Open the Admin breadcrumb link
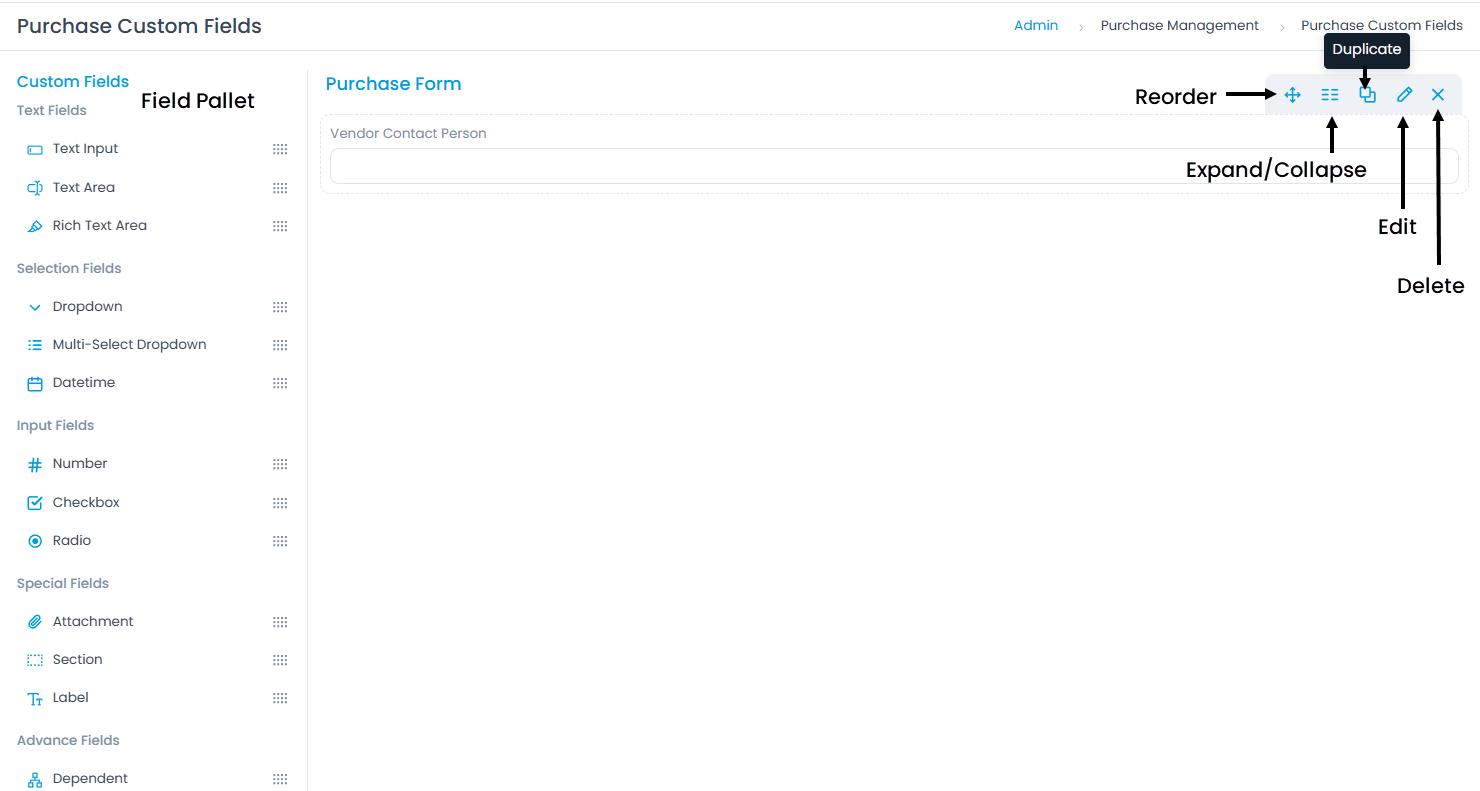 [x=1035, y=26]
